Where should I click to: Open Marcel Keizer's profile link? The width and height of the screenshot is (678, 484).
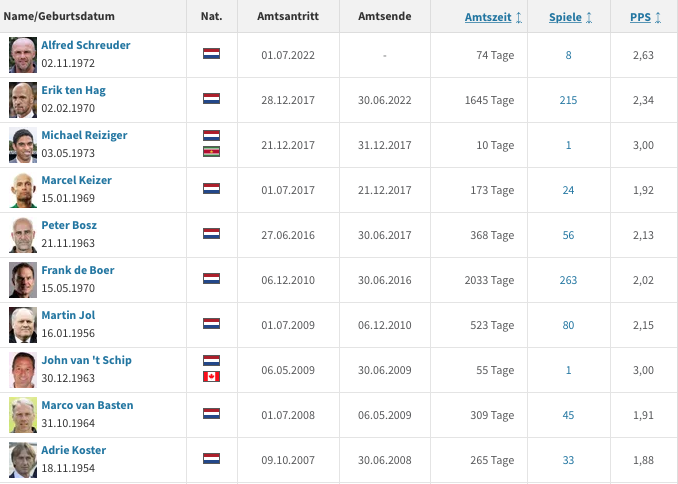click(x=77, y=180)
